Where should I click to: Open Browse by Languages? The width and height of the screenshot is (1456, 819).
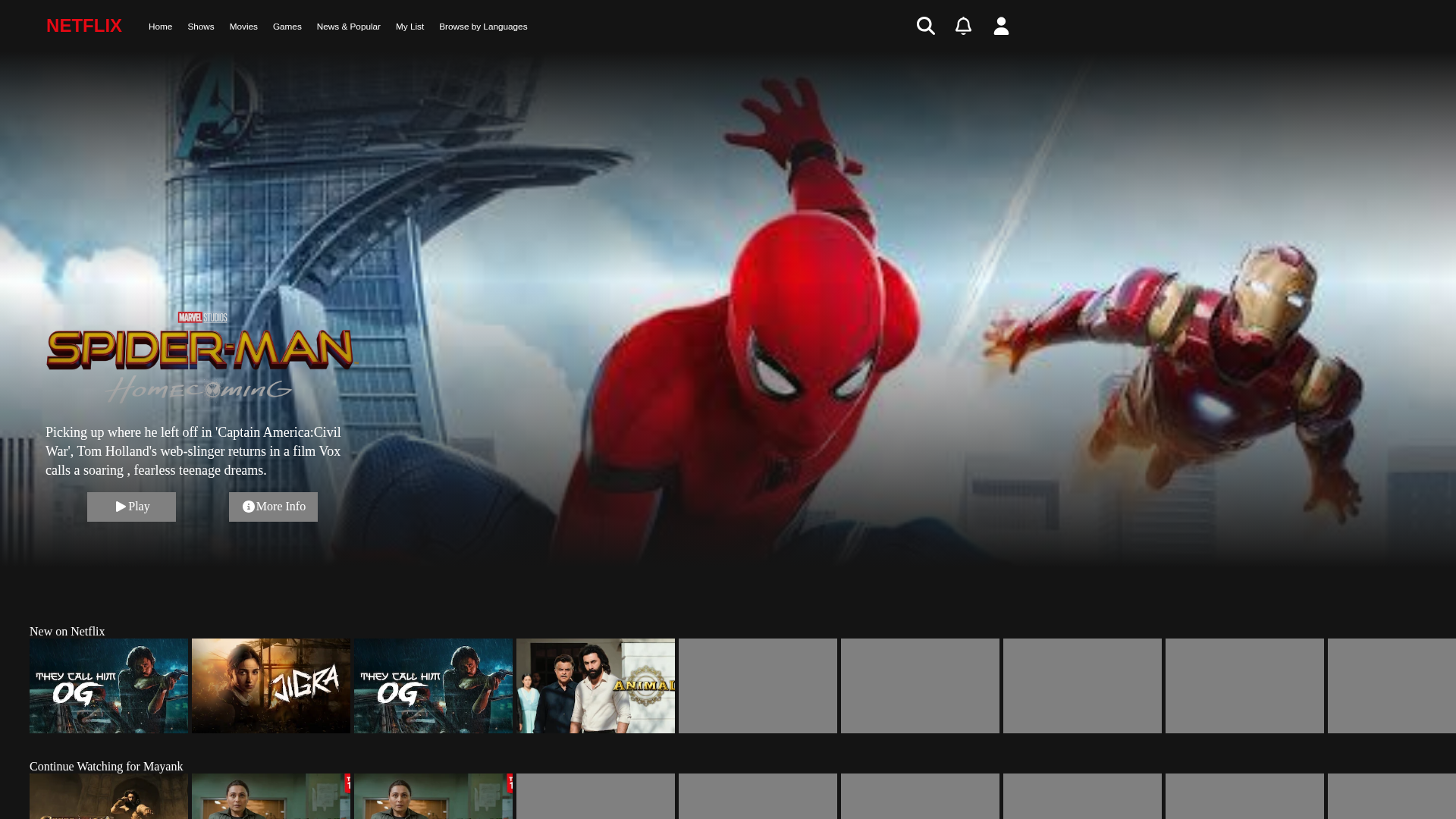tap(483, 27)
